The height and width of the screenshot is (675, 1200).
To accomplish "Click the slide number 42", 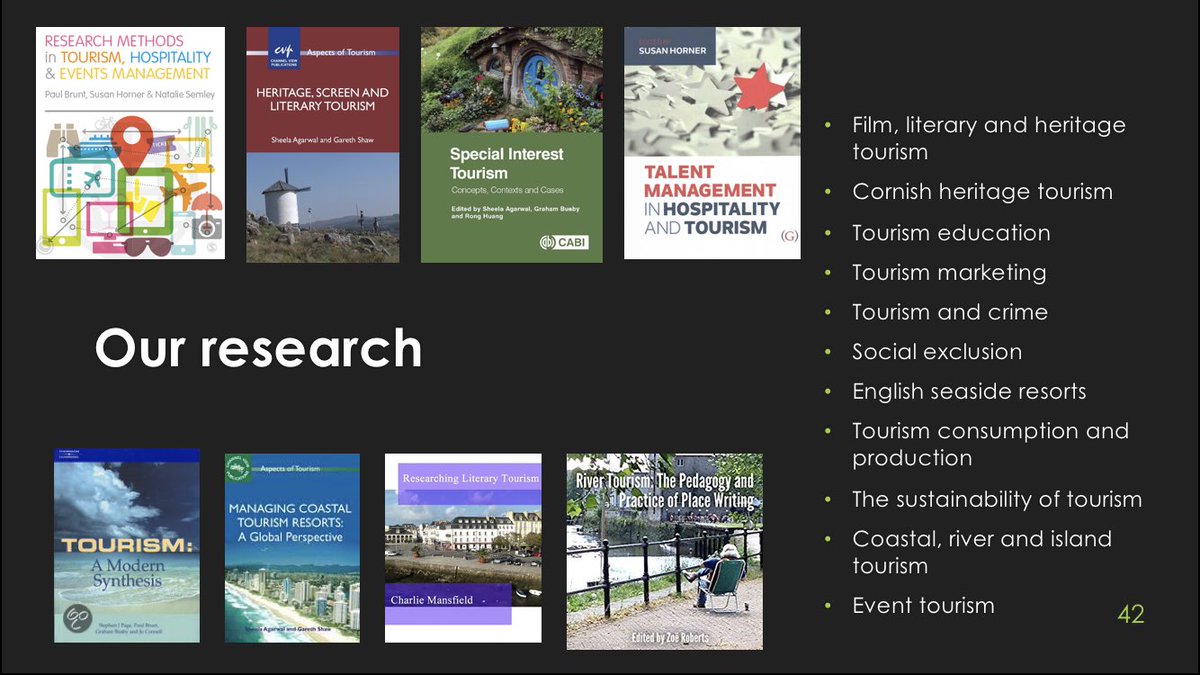I will (x=1130, y=614).
